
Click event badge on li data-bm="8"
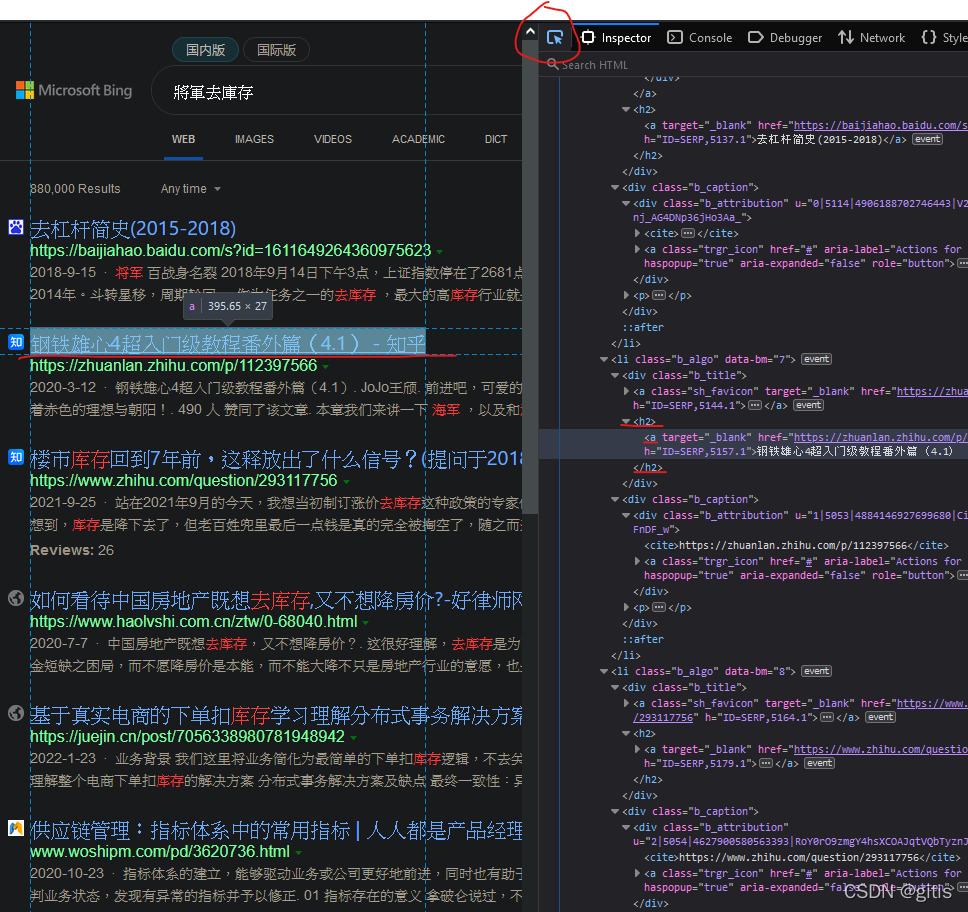point(816,671)
